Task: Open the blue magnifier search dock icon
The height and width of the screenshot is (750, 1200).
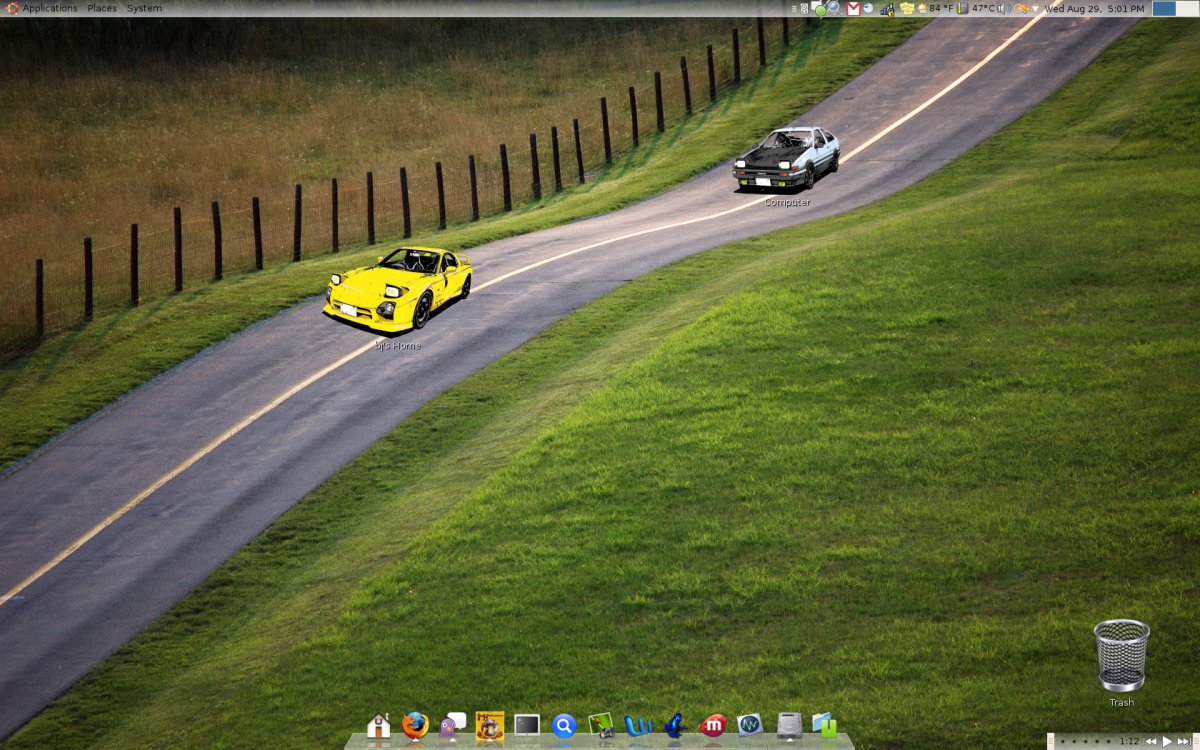Action: [x=564, y=725]
